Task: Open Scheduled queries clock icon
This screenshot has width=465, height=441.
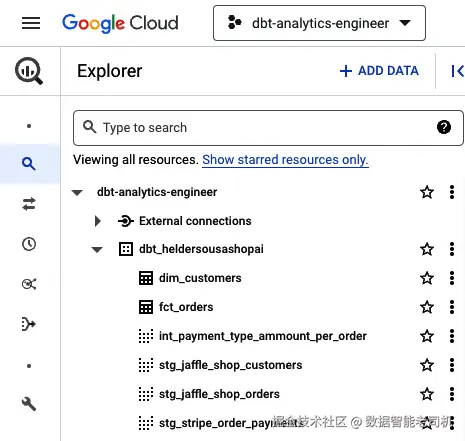Action: [x=29, y=244]
